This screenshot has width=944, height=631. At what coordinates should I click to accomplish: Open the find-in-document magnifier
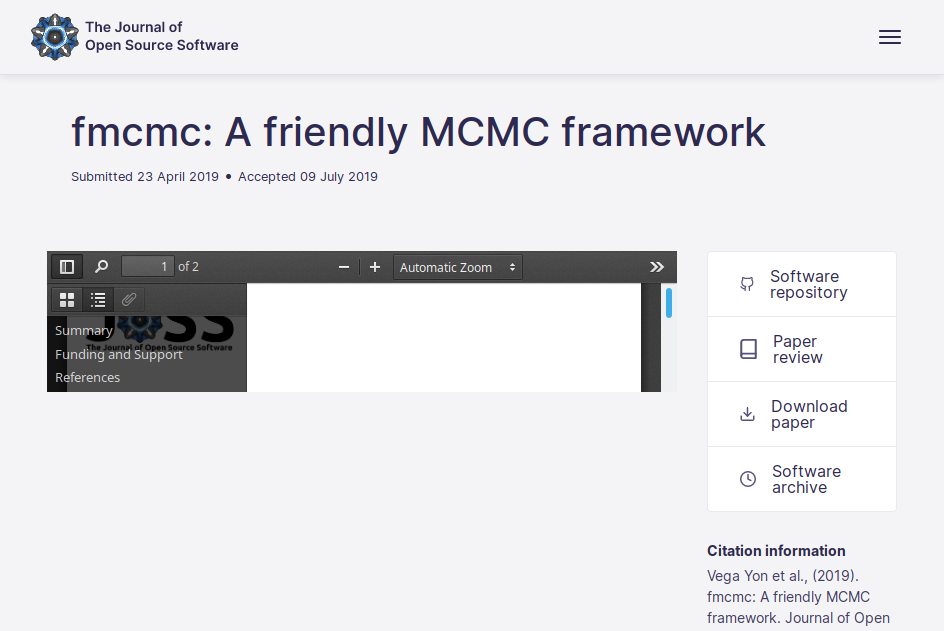pyautogui.click(x=102, y=267)
